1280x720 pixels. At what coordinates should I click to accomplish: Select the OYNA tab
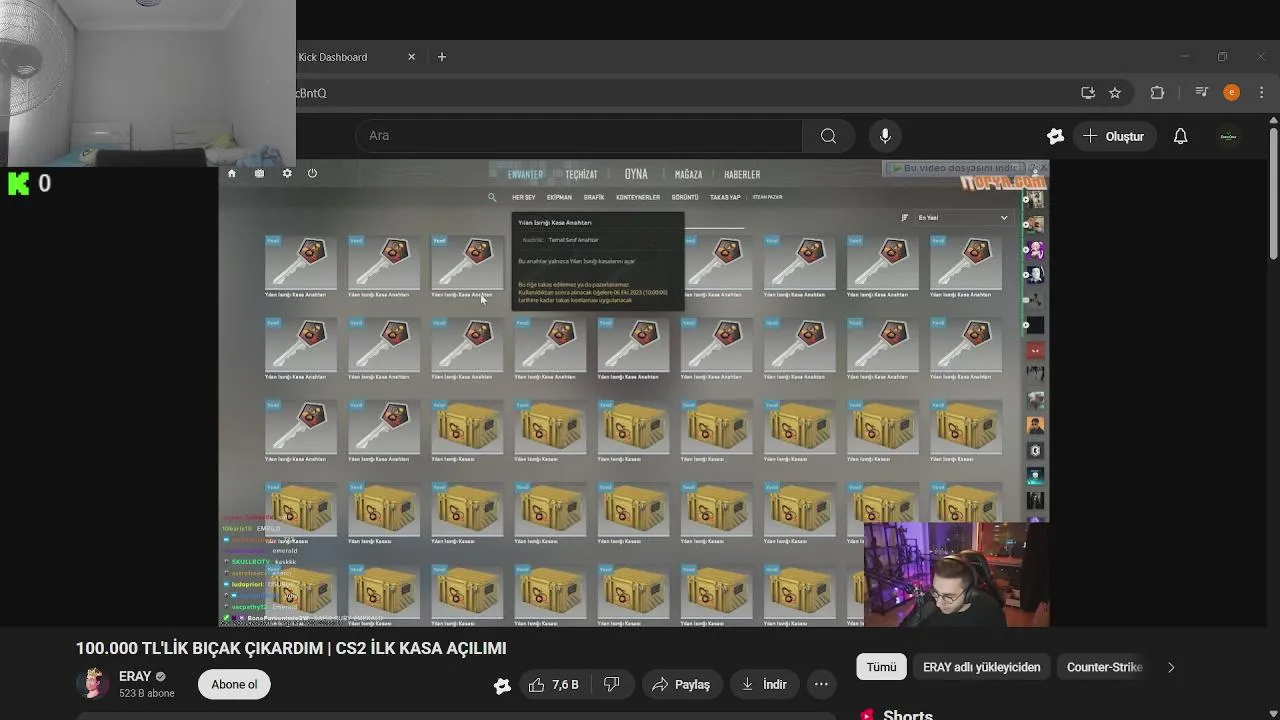coord(636,174)
